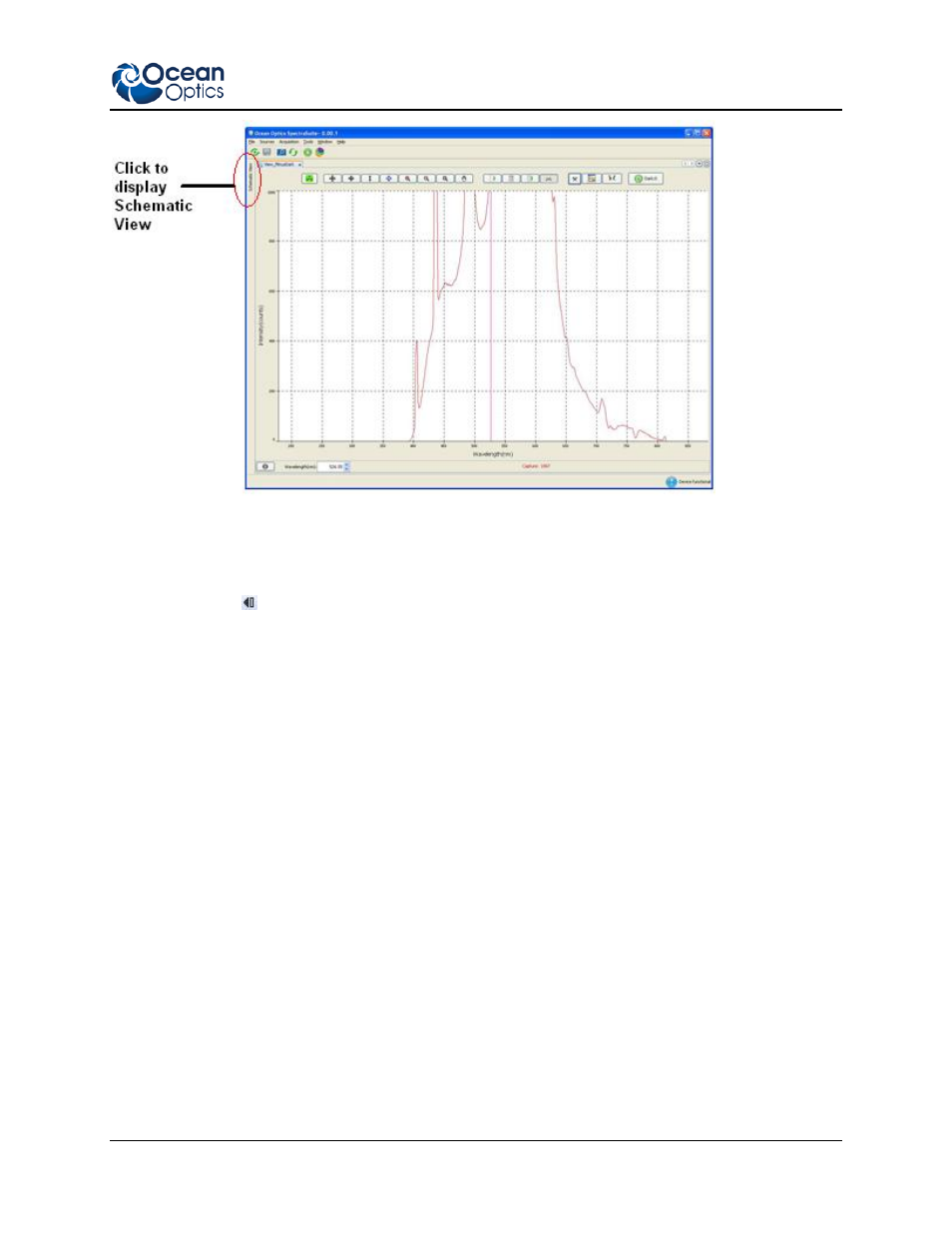
Task: Click the third of four spectrum storage buttons
Action: click(x=530, y=179)
